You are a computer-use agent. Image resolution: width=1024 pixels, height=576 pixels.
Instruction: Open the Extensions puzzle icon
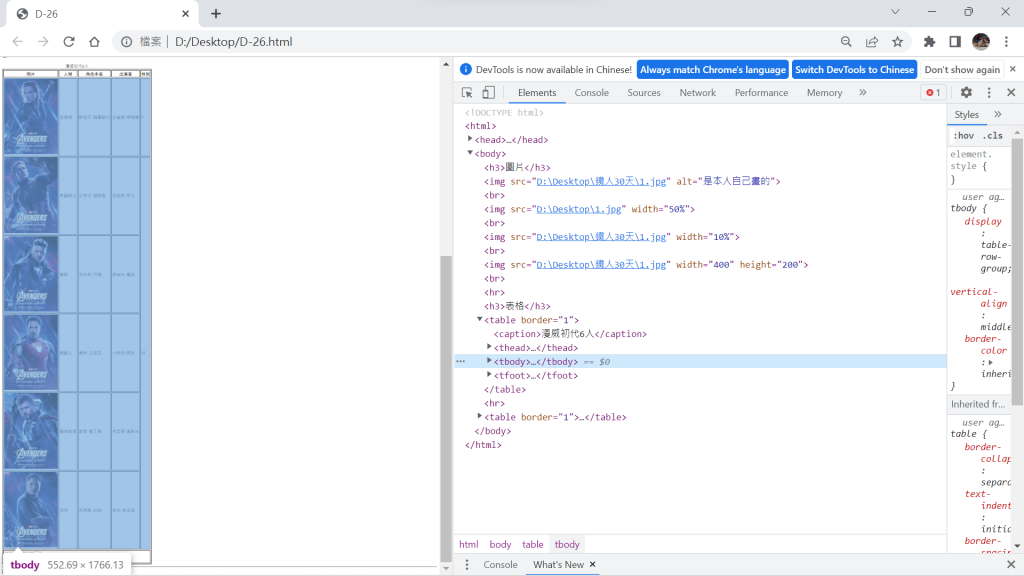(x=929, y=42)
